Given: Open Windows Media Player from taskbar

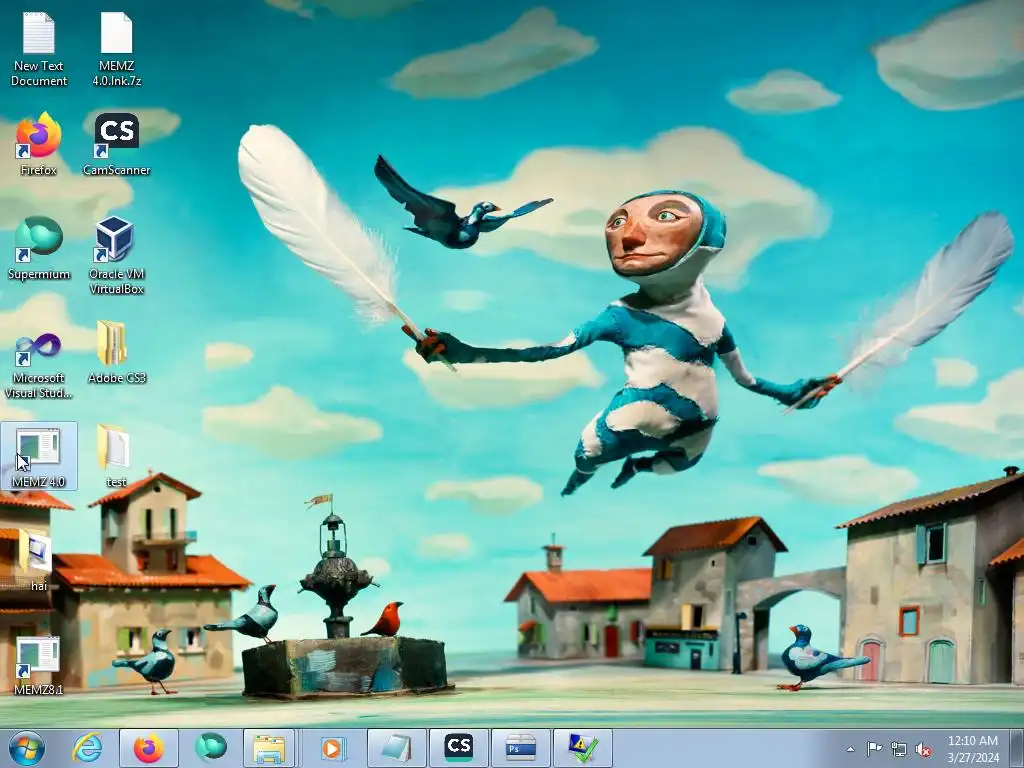Looking at the screenshot, I should click(x=333, y=748).
